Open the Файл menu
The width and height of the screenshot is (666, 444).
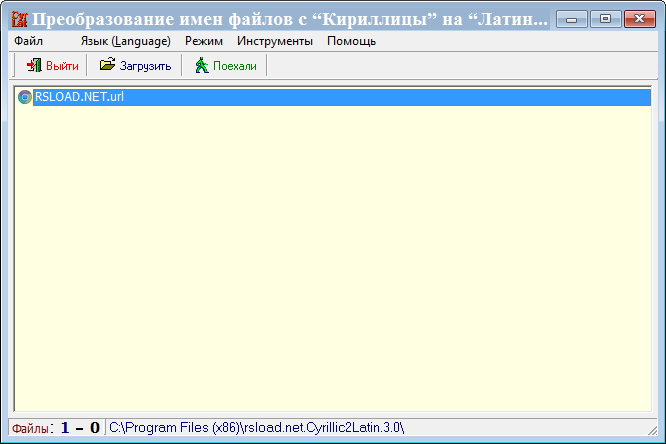[x=28, y=41]
